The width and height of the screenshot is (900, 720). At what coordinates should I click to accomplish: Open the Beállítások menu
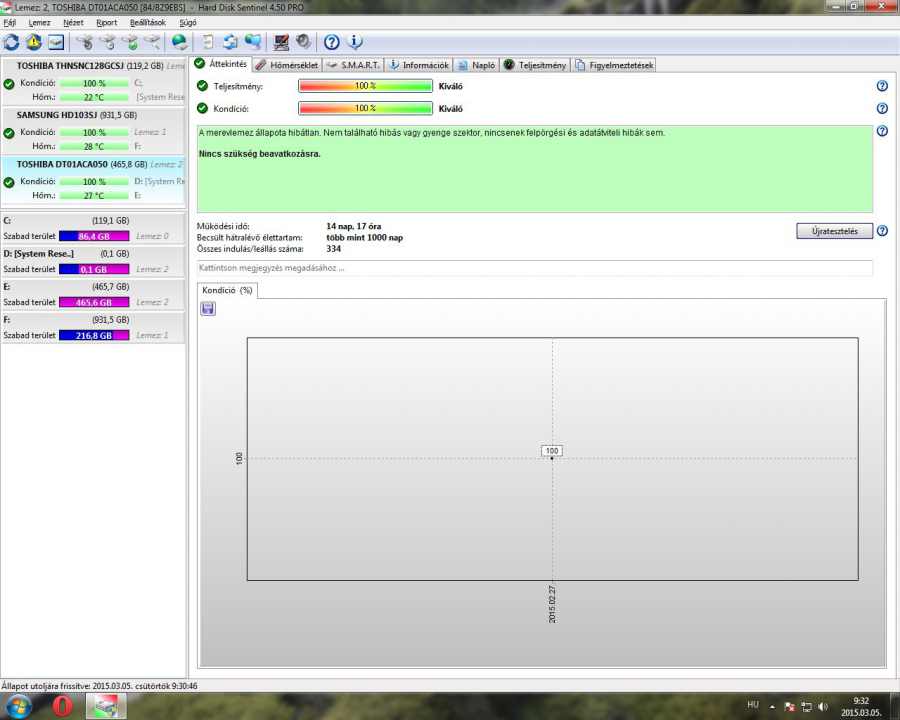[148, 22]
